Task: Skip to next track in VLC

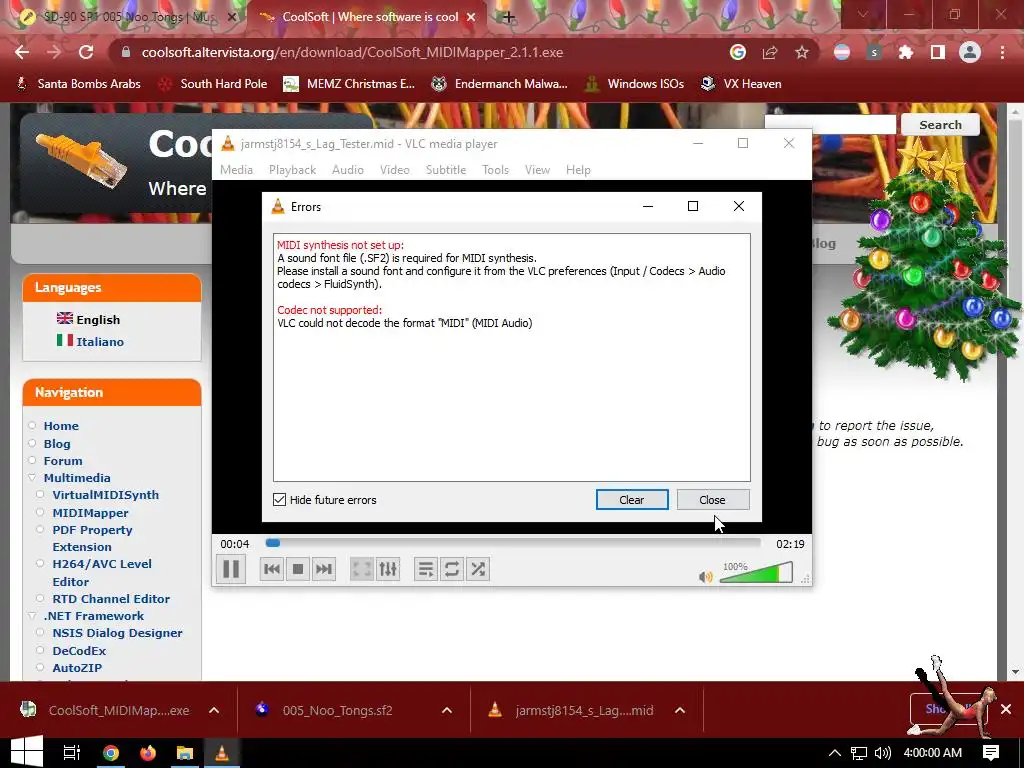Action: tap(324, 569)
